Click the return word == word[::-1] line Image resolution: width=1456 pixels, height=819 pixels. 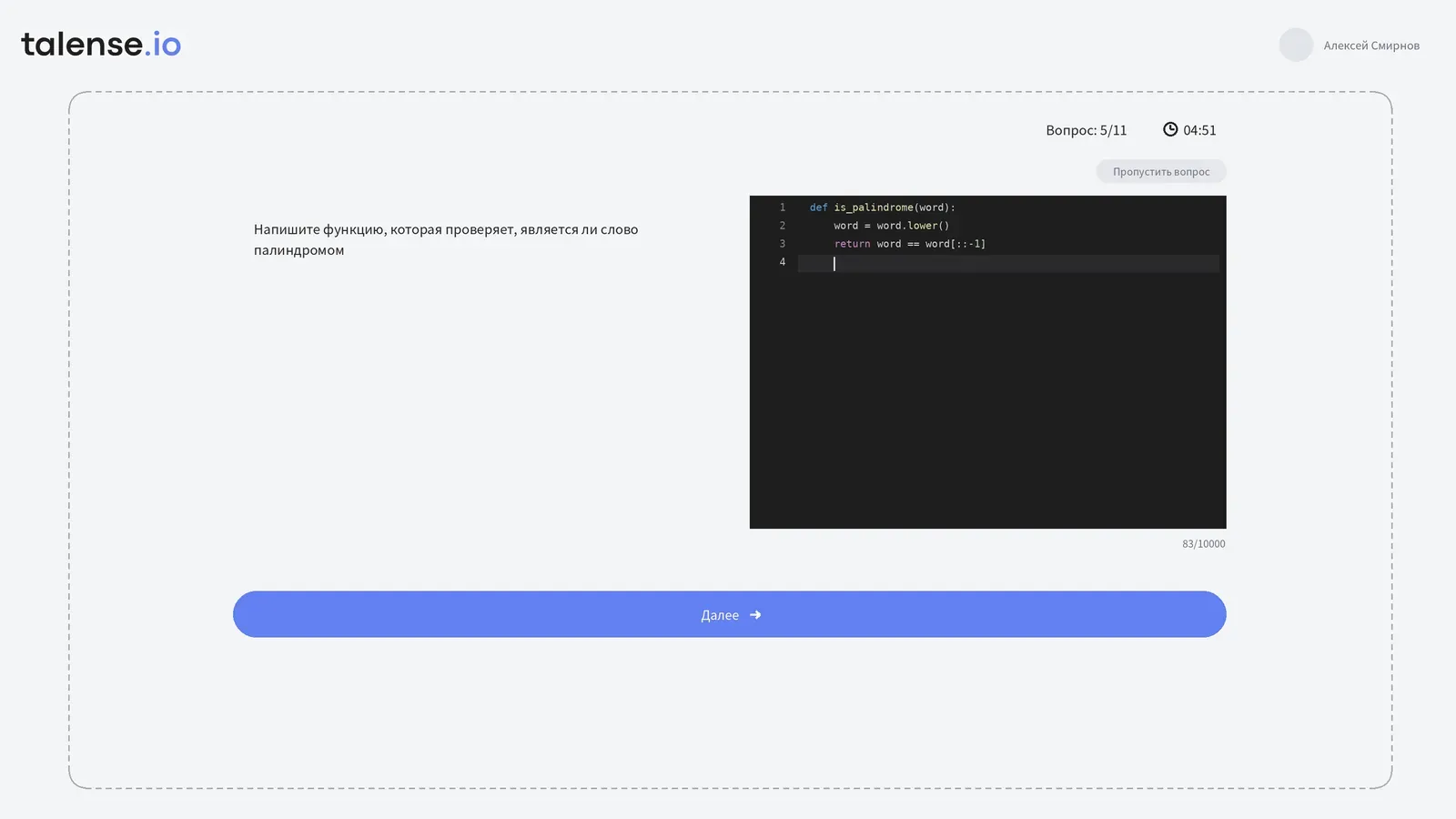(910, 244)
